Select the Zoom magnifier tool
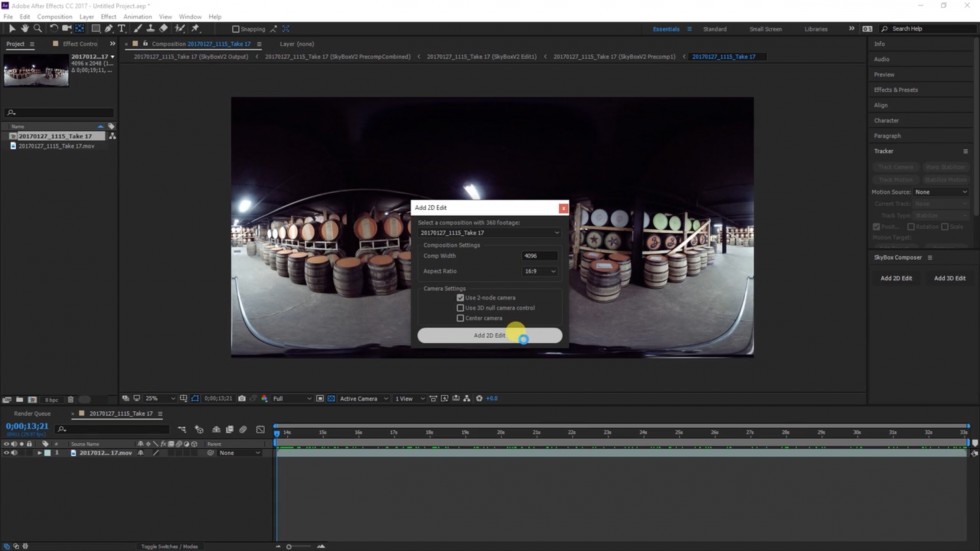The height and width of the screenshot is (551, 980). click(x=38, y=29)
